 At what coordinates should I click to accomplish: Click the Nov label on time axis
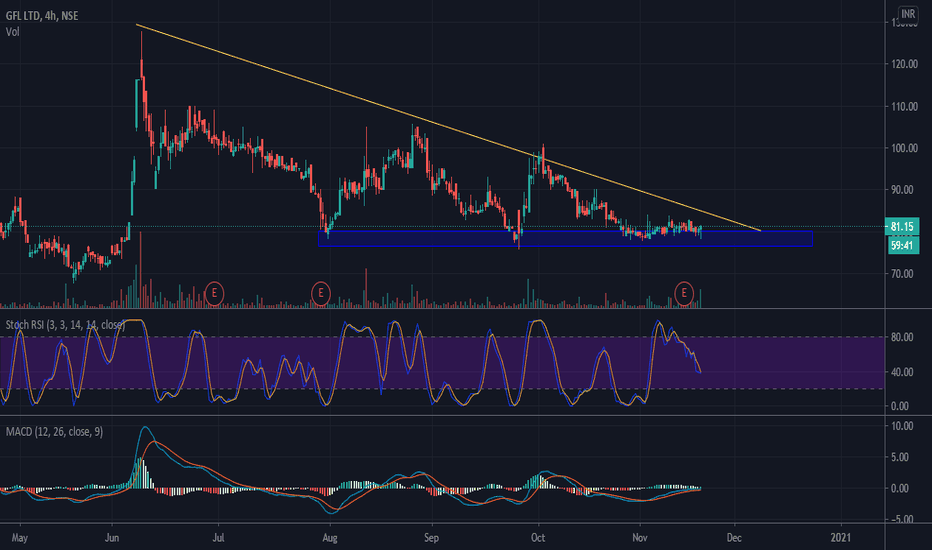point(640,538)
